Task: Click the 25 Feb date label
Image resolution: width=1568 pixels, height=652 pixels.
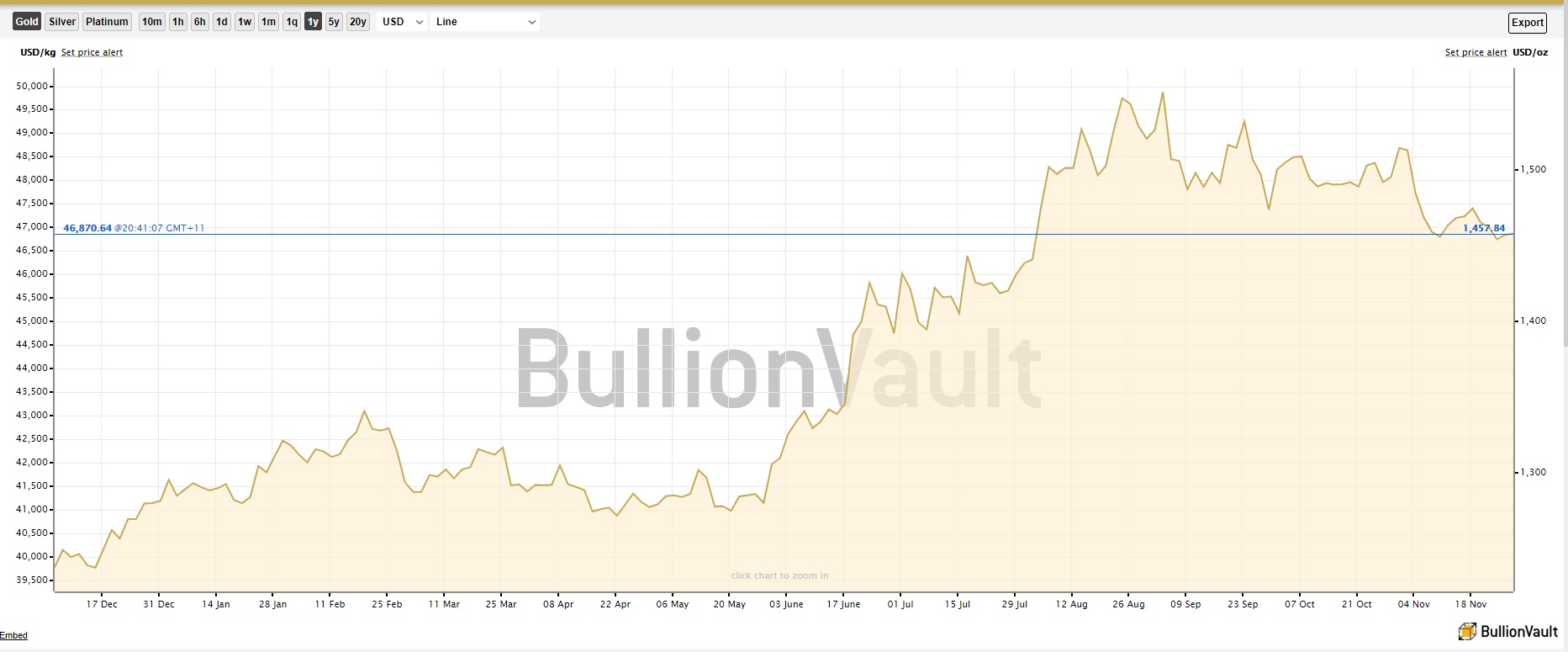Action: tap(387, 604)
